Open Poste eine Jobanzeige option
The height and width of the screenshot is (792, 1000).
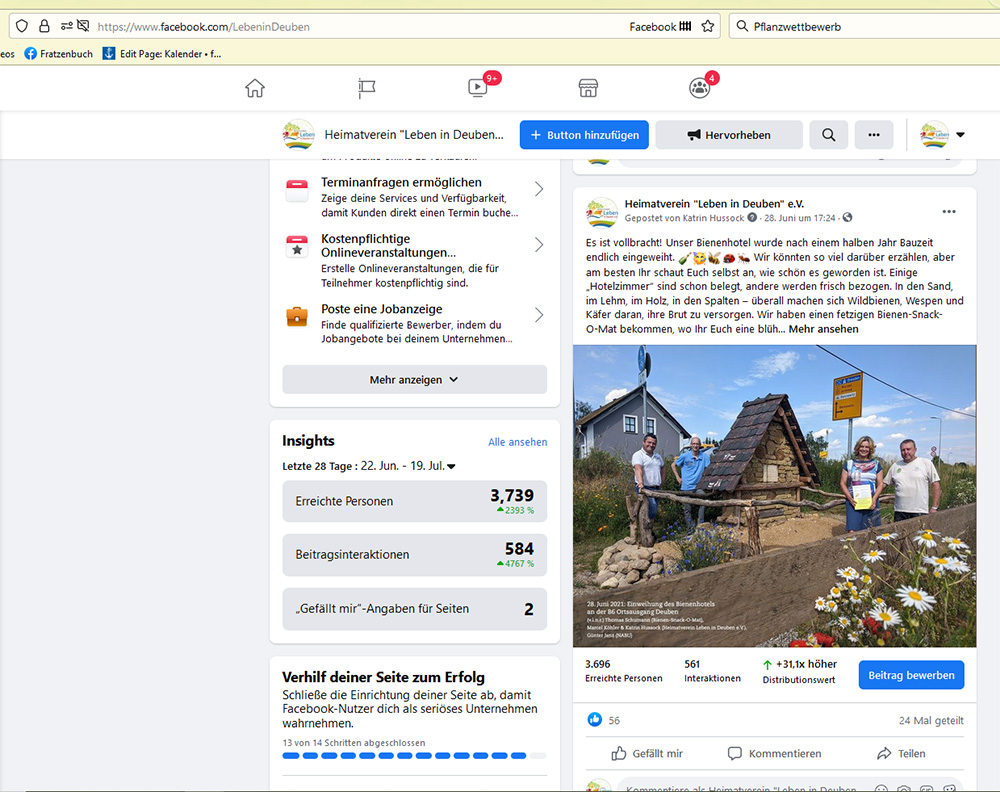coord(415,323)
